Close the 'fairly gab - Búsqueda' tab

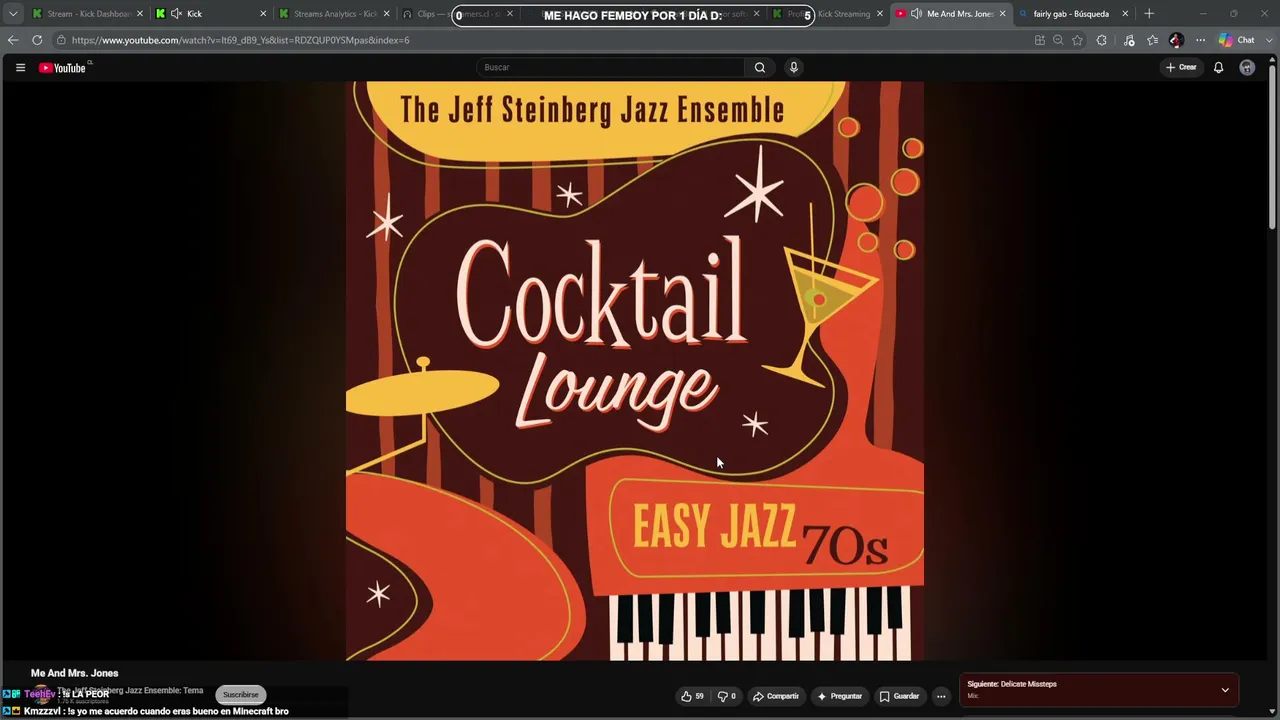[1125, 14]
